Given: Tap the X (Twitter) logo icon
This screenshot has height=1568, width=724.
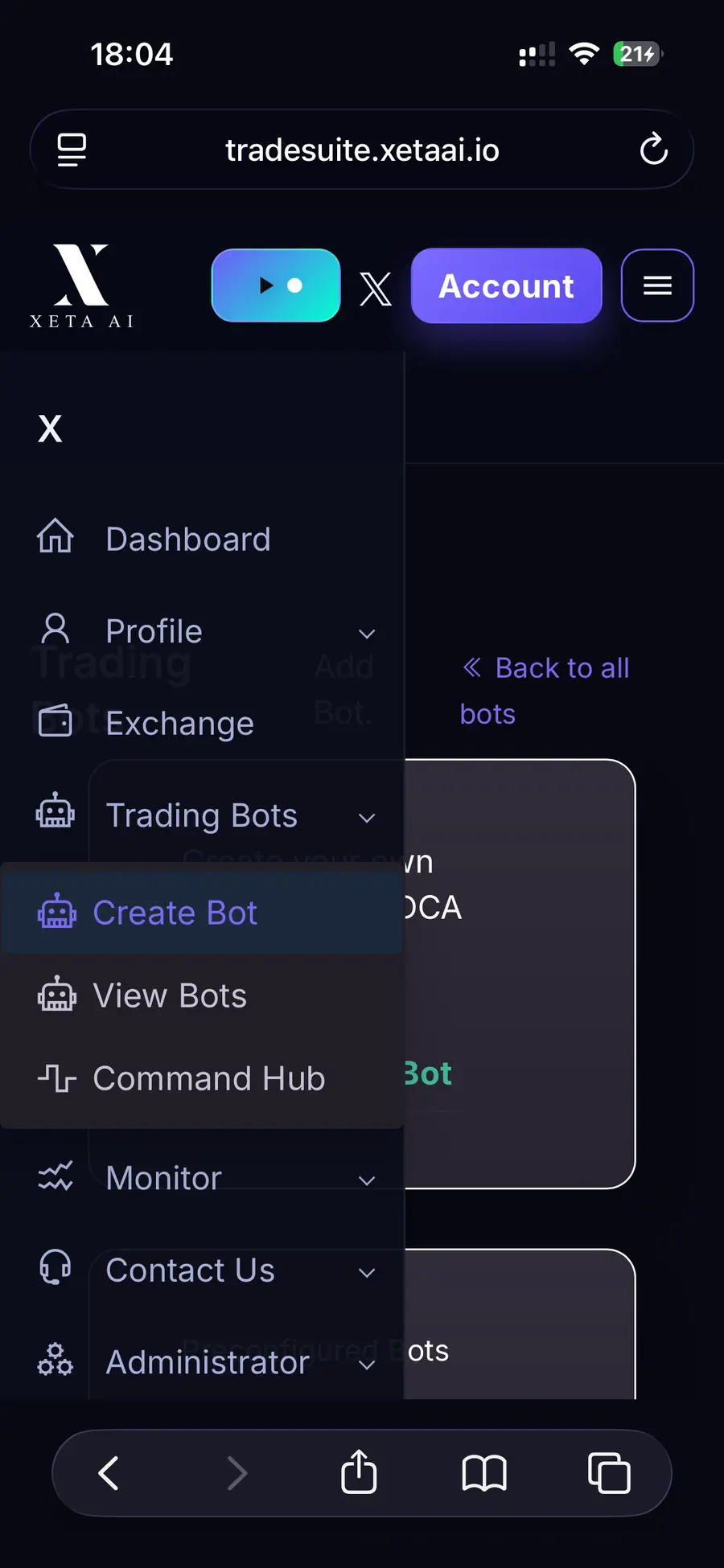Looking at the screenshot, I should (376, 288).
